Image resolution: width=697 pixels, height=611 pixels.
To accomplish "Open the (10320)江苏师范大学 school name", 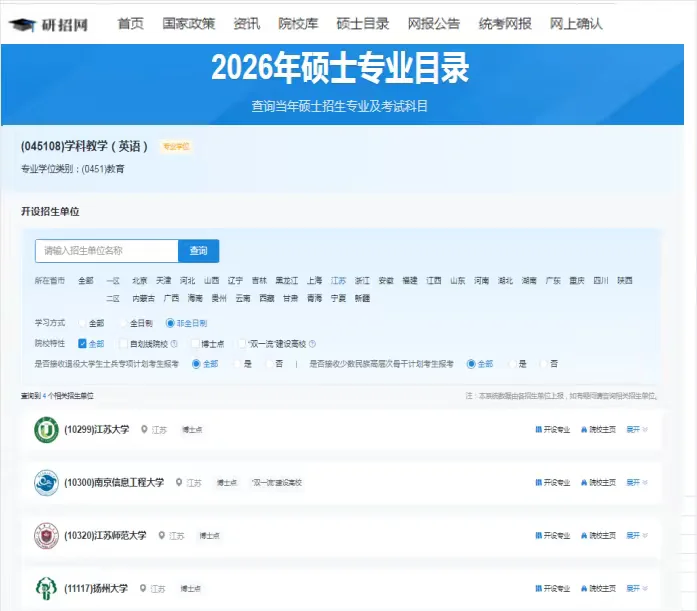I will pyautogui.click(x=105, y=535).
